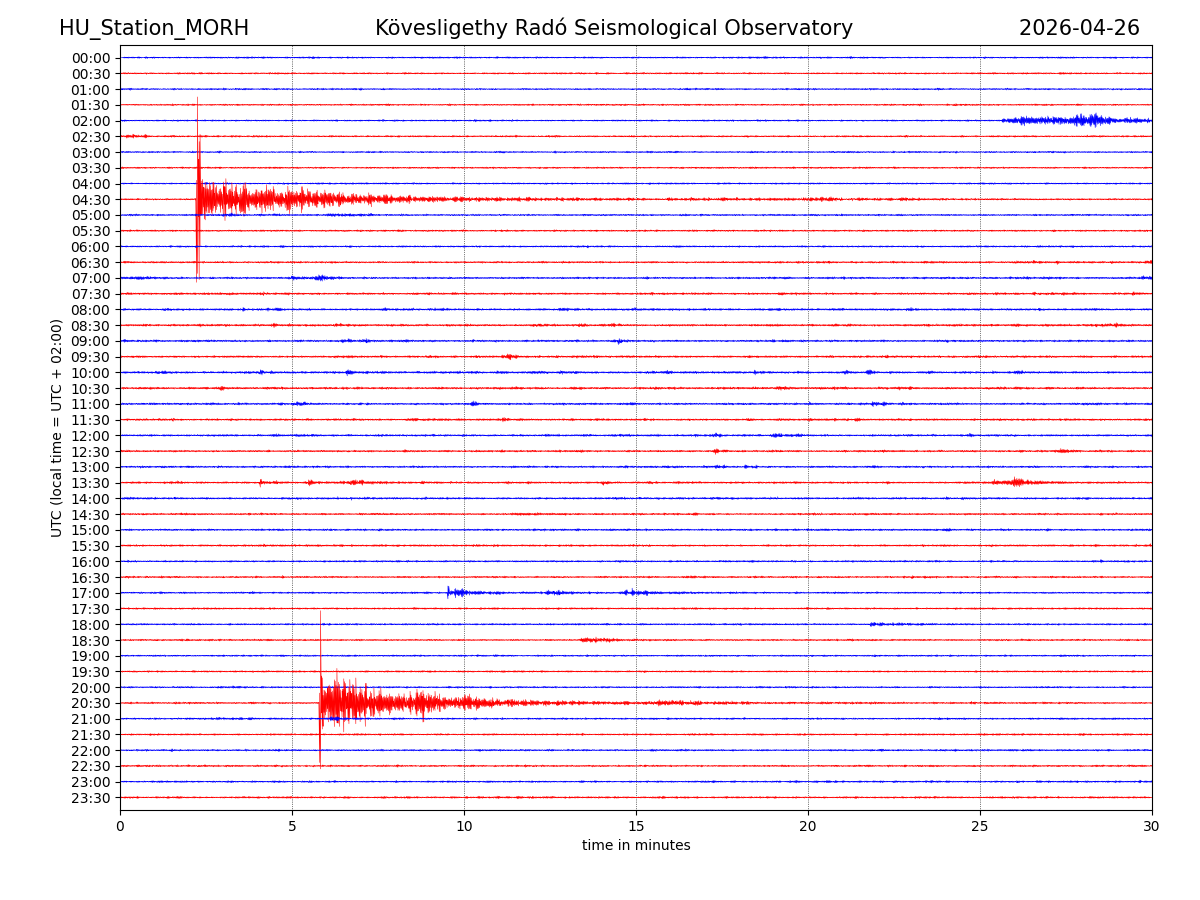Click the large red earthquake onset on the 04:30 trace
Viewport: 1200px width, 900px height.
pos(199,198)
